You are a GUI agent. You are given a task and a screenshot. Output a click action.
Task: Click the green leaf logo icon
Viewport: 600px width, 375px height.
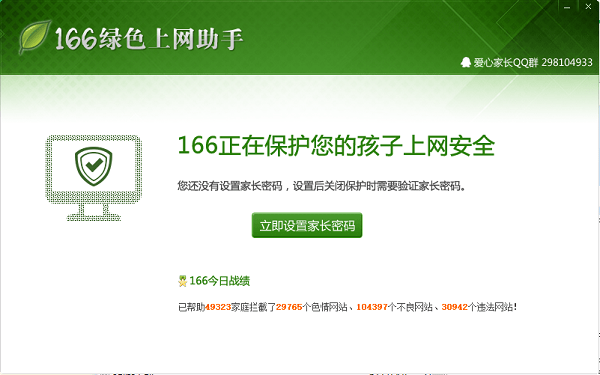pyautogui.click(x=35, y=37)
